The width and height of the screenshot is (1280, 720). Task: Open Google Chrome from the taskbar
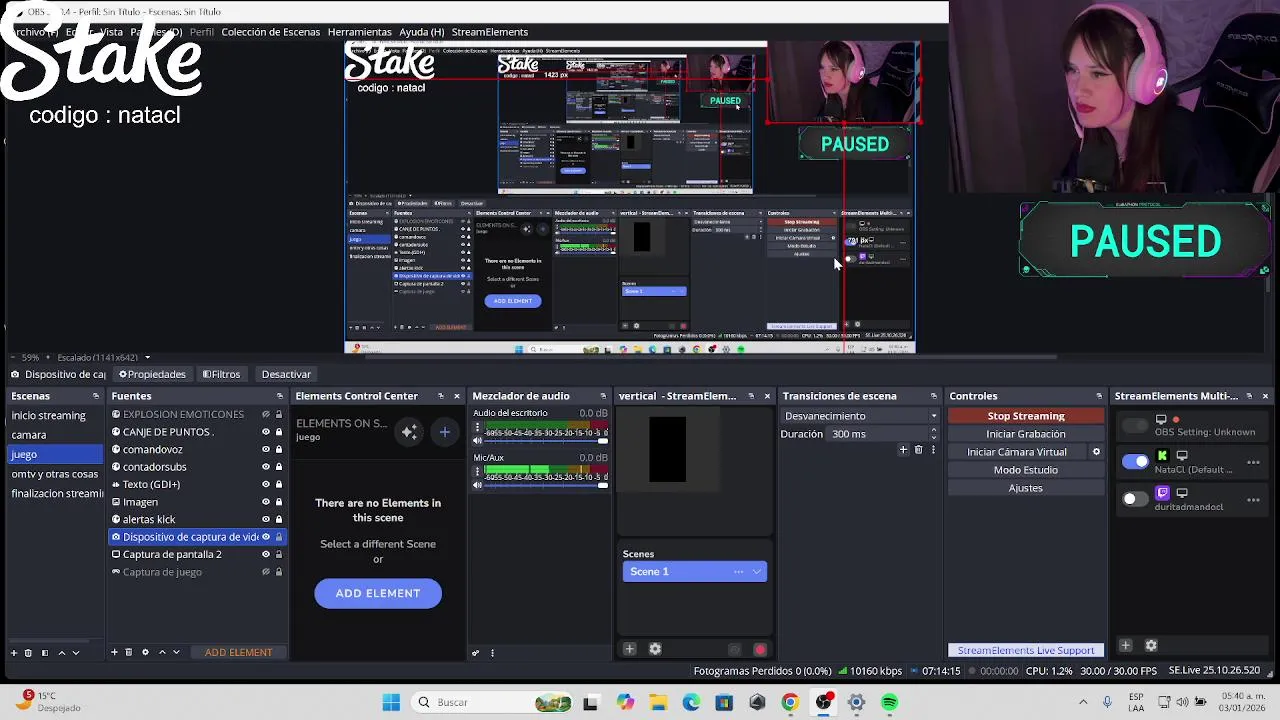click(x=790, y=702)
